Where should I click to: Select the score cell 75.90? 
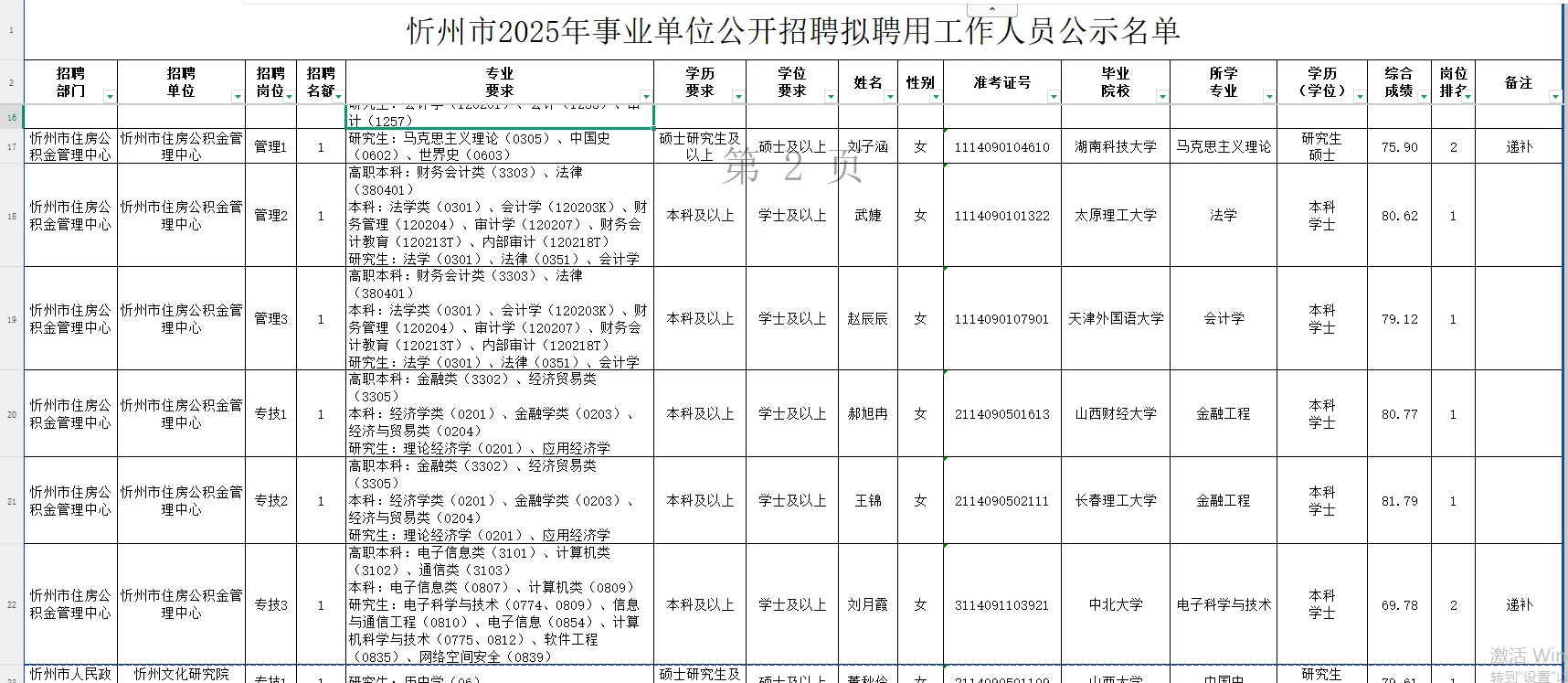click(1399, 146)
